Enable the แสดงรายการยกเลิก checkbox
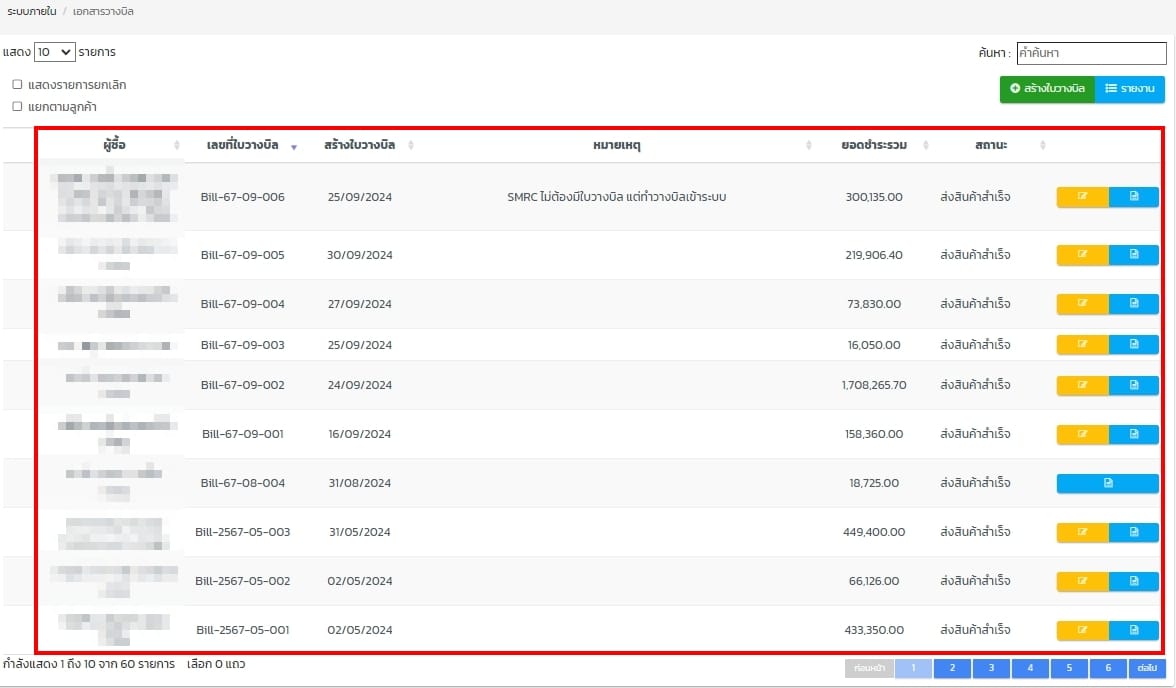This screenshot has height=688, width=1176. tap(17, 85)
